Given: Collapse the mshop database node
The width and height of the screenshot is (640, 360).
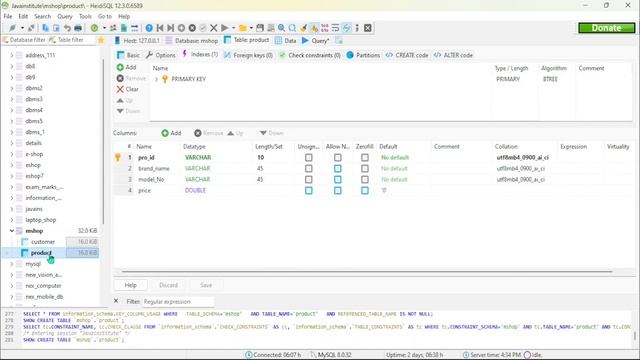Looking at the screenshot, I should 12,231.
